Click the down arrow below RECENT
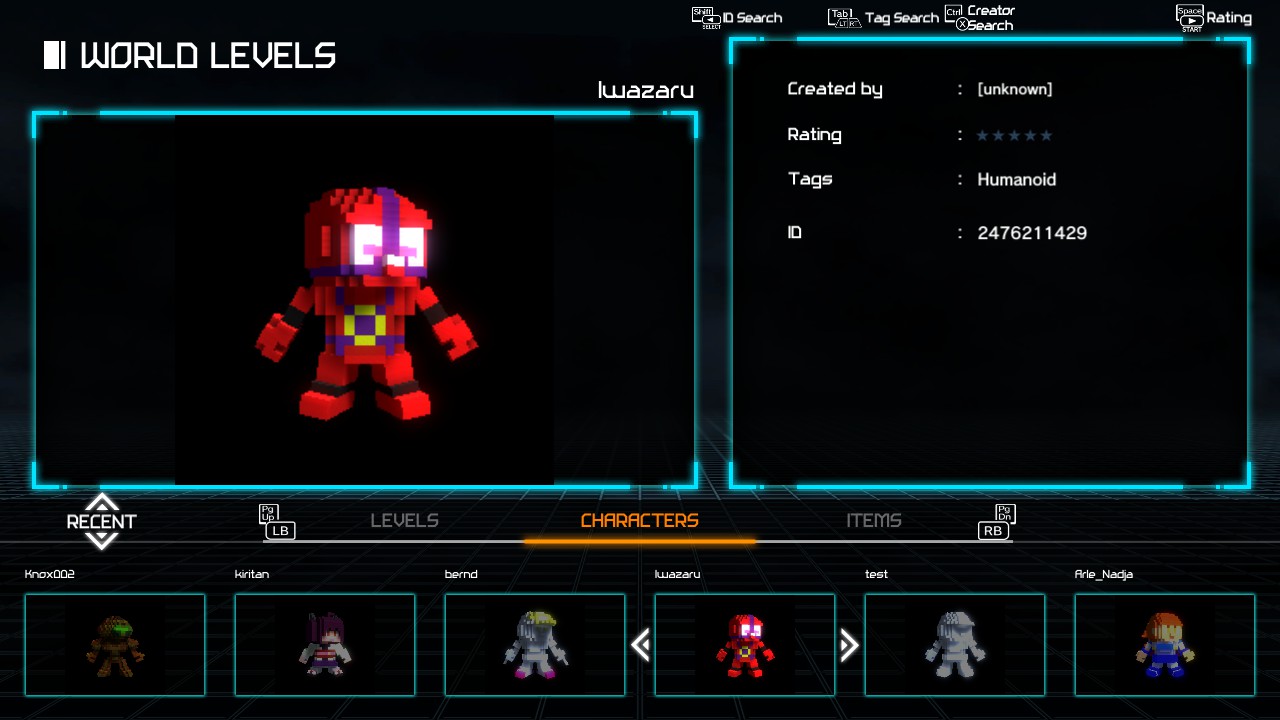This screenshot has height=720, width=1280. coord(101,541)
